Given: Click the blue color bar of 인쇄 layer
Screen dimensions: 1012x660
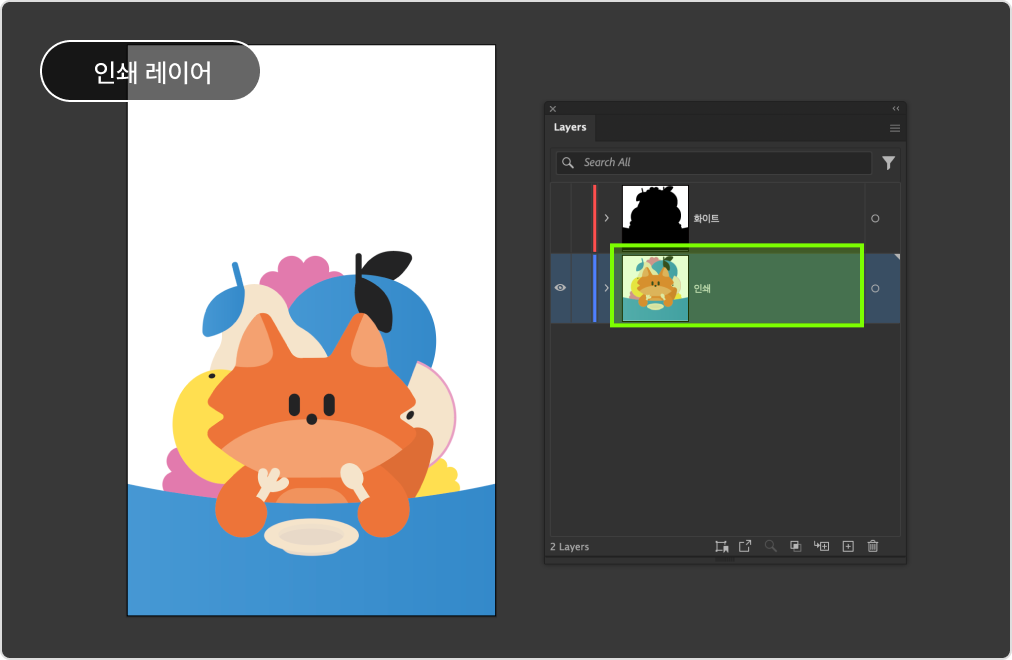Looking at the screenshot, I should 594,288.
